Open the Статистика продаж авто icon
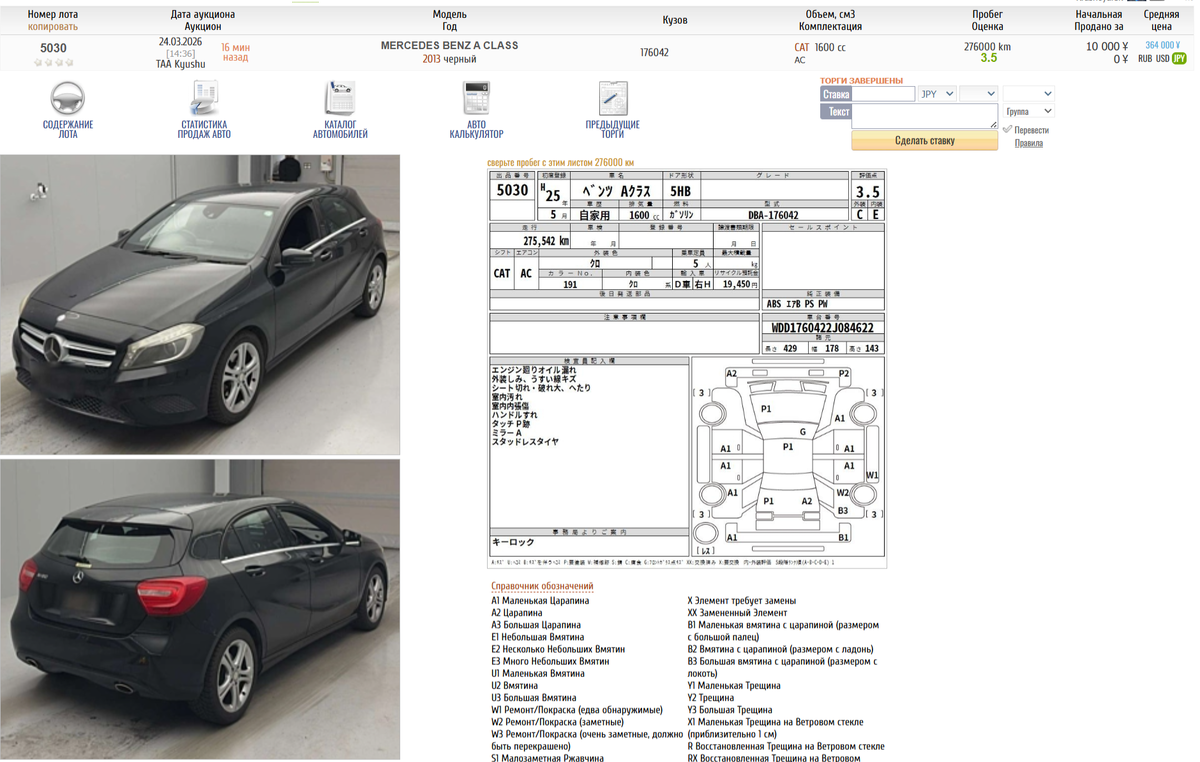 point(204,98)
